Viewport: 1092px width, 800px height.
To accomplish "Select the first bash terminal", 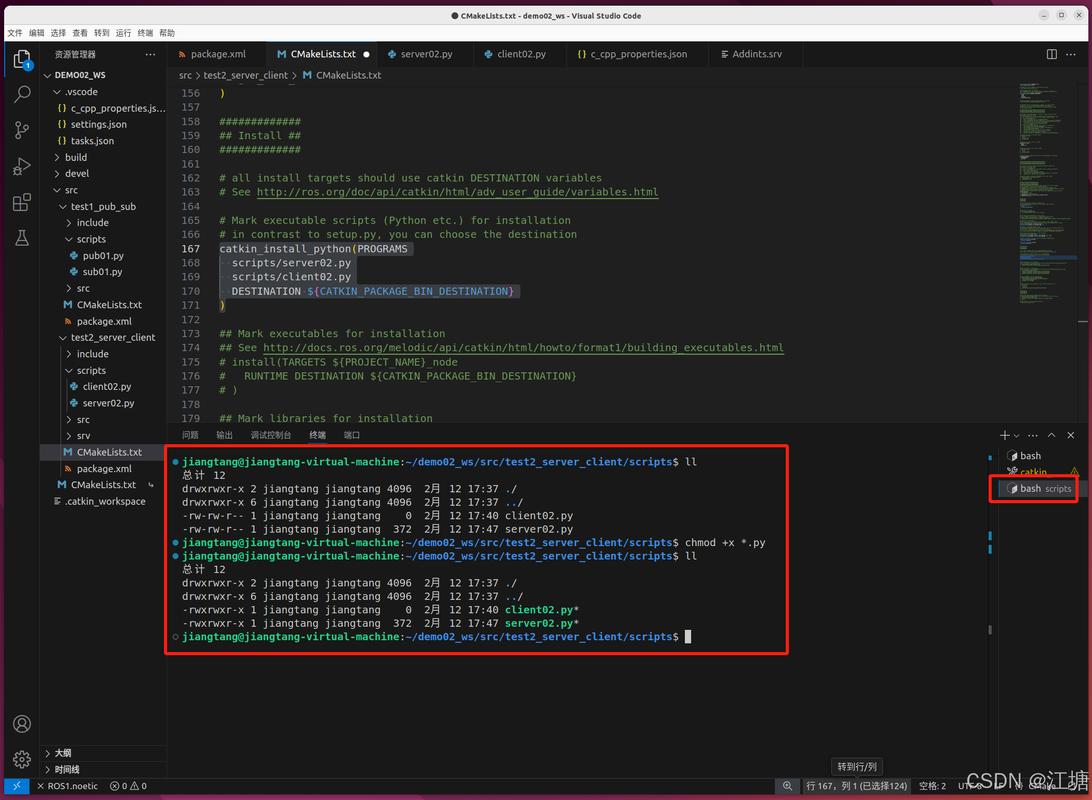I will coord(1038,456).
